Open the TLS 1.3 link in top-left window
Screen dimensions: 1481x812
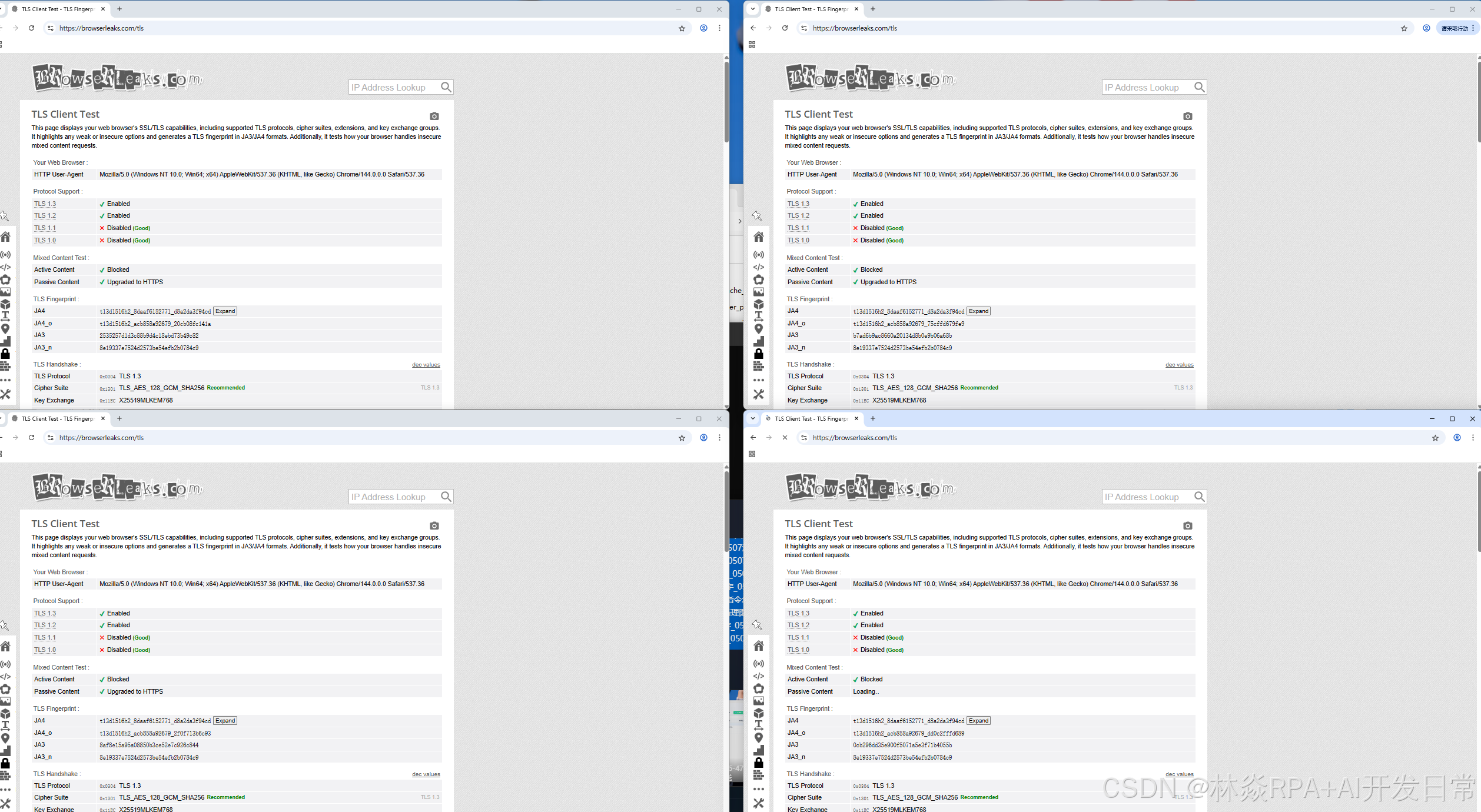point(45,204)
